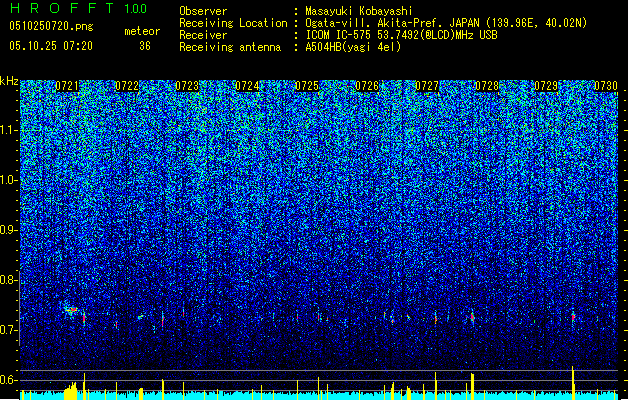Screen dimensions: 629x400
Task: Click the meteor label
Action: click(142, 31)
